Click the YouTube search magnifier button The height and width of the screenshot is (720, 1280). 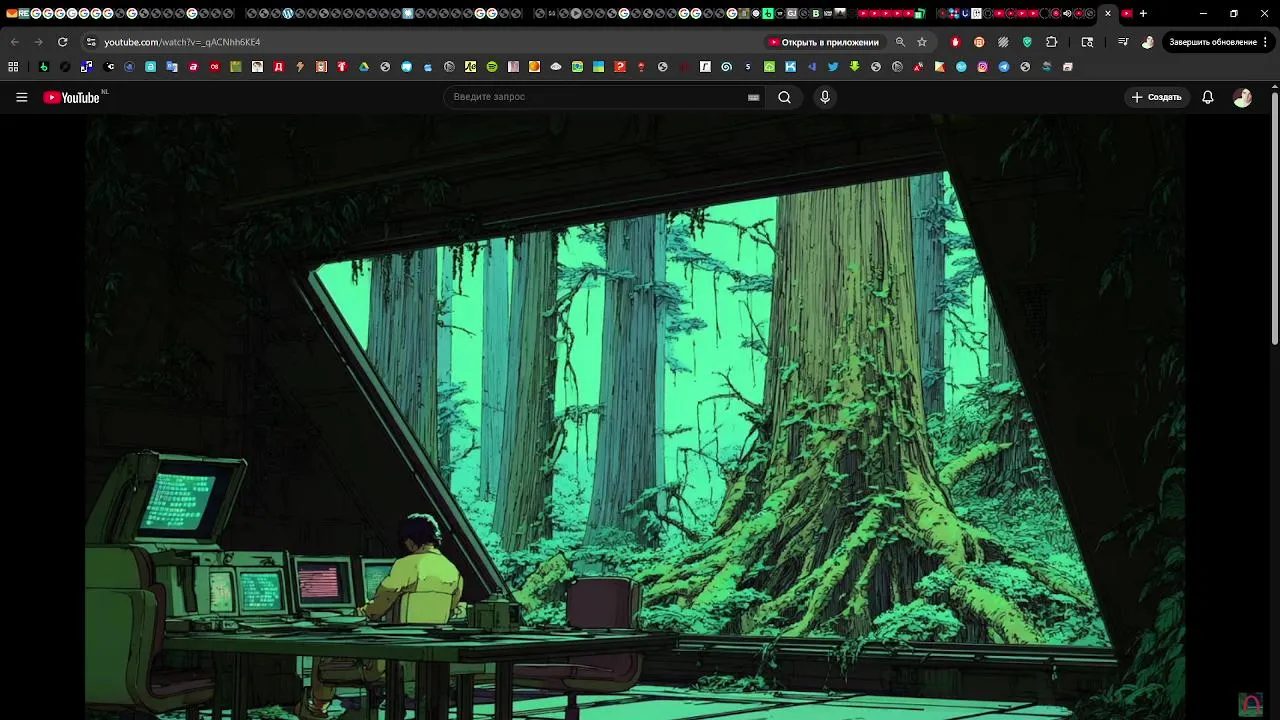784,97
